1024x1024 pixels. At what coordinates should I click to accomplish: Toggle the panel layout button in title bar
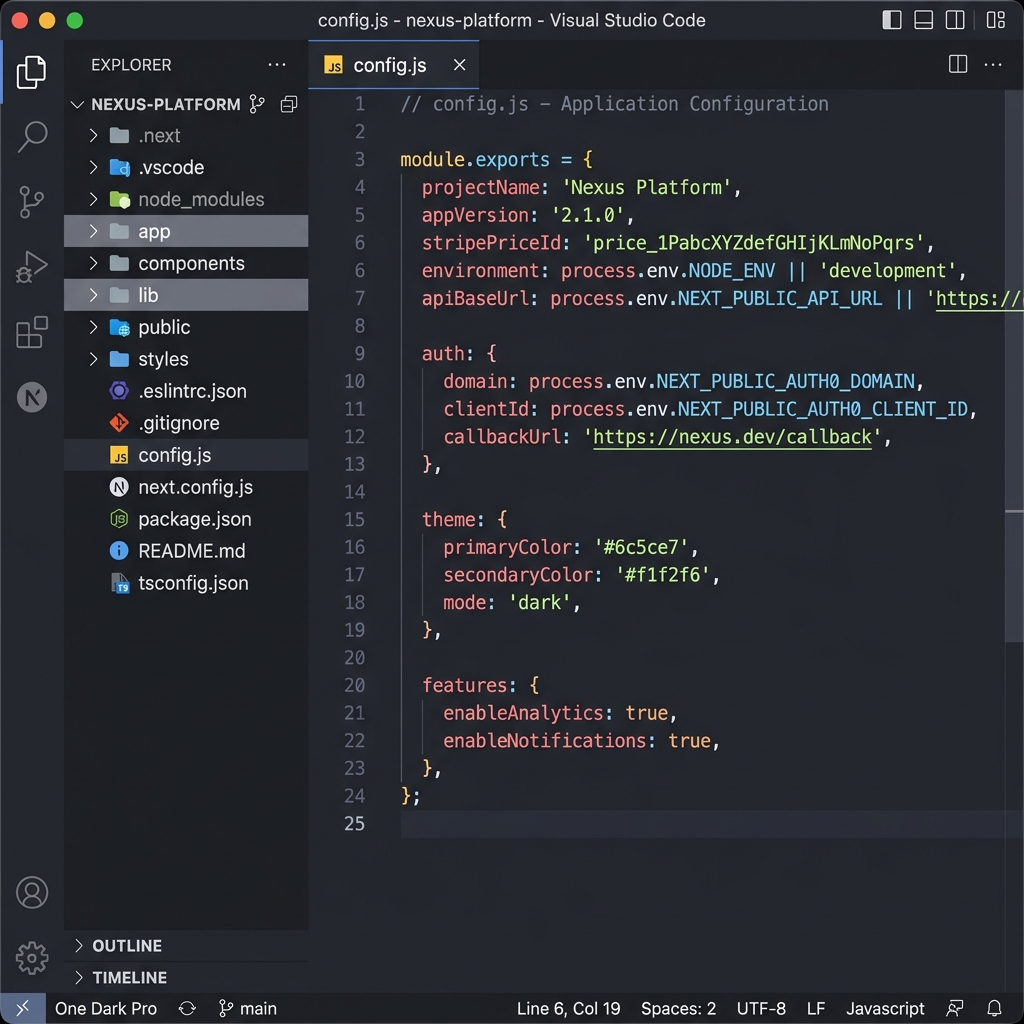click(924, 20)
